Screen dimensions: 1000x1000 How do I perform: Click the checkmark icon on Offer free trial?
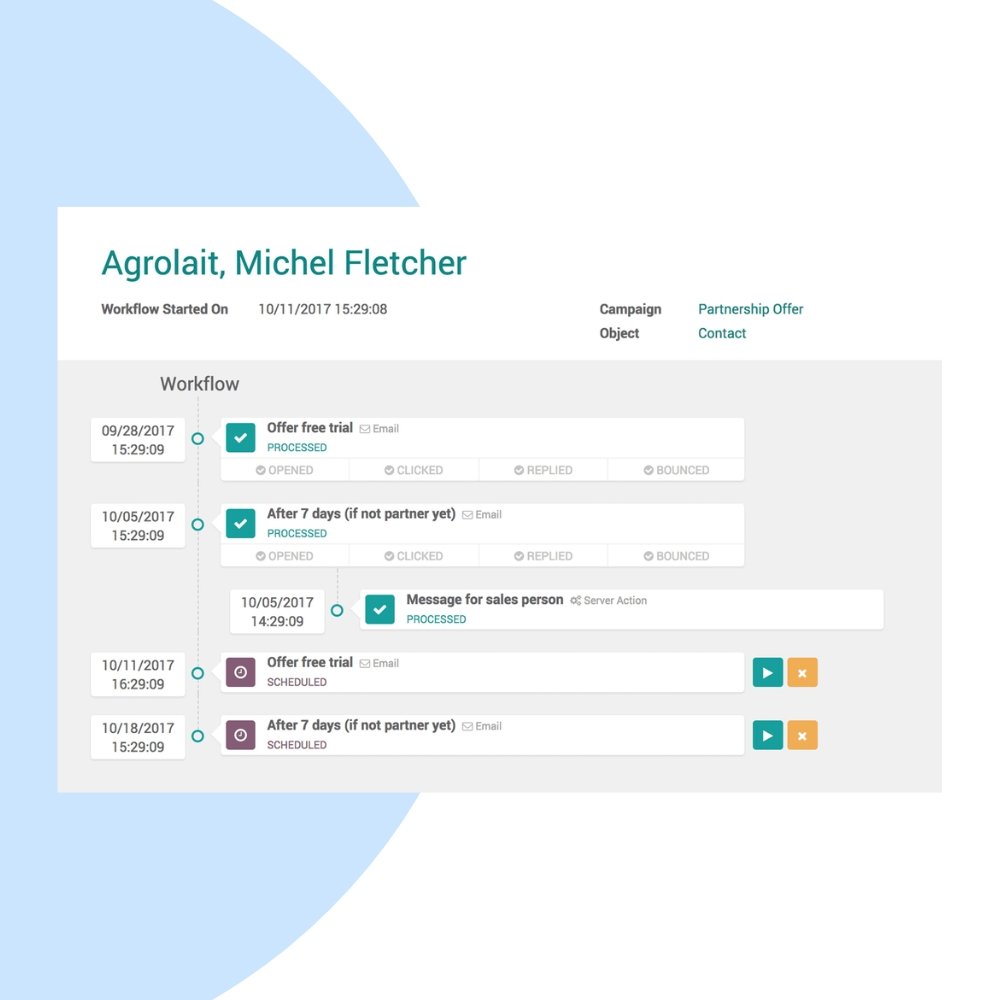tap(240, 438)
